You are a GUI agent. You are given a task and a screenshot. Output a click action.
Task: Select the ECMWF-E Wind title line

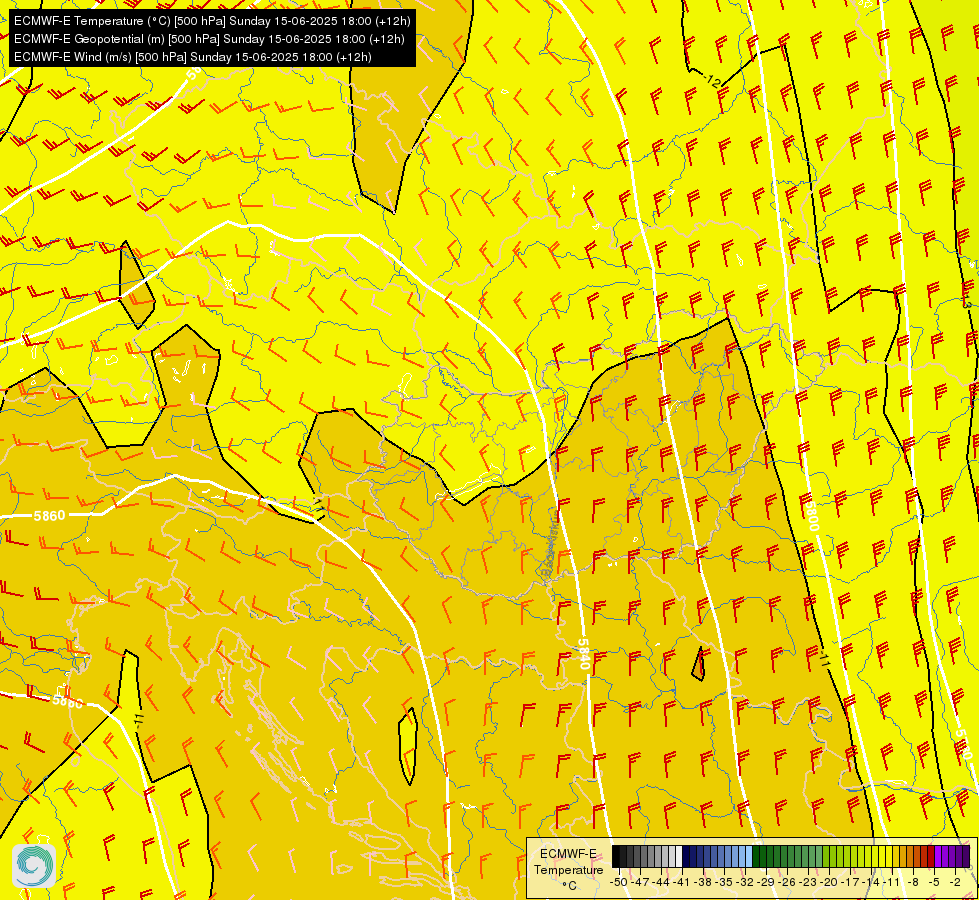[192, 57]
